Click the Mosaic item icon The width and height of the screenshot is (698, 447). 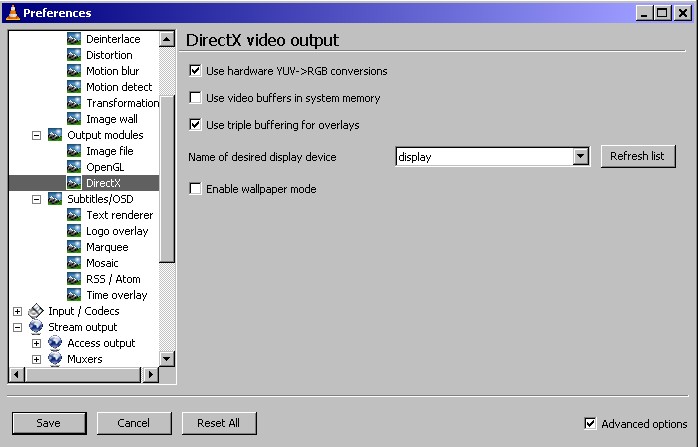(x=74, y=263)
